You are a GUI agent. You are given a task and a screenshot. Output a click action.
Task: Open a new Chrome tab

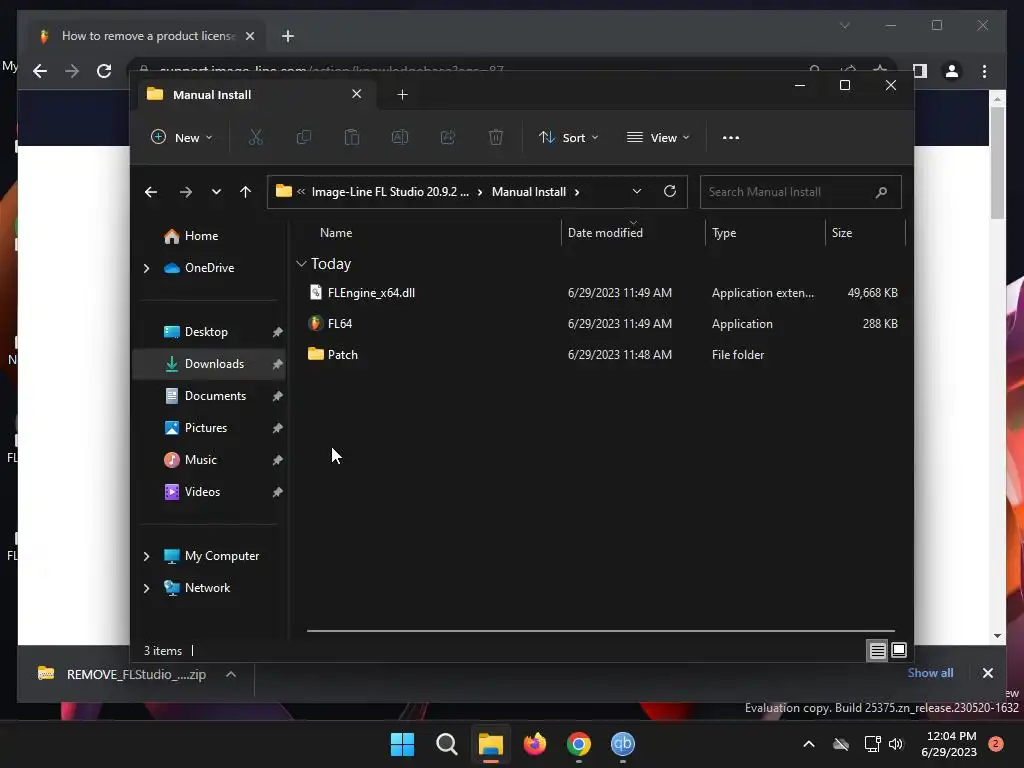click(x=287, y=36)
